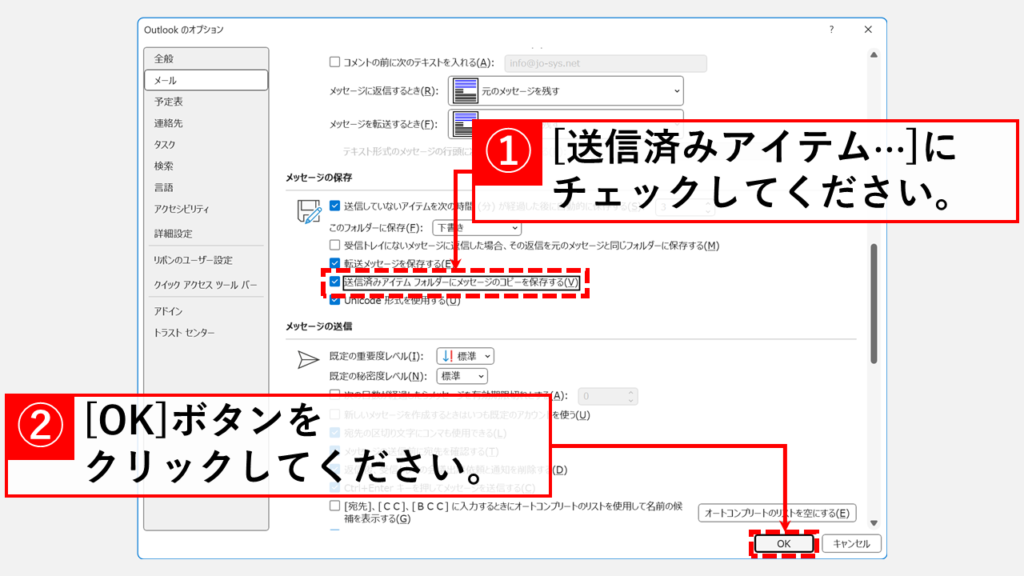Open タスク options category
The width and height of the screenshot is (1024, 576).
pyautogui.click(x=206, y=145)
